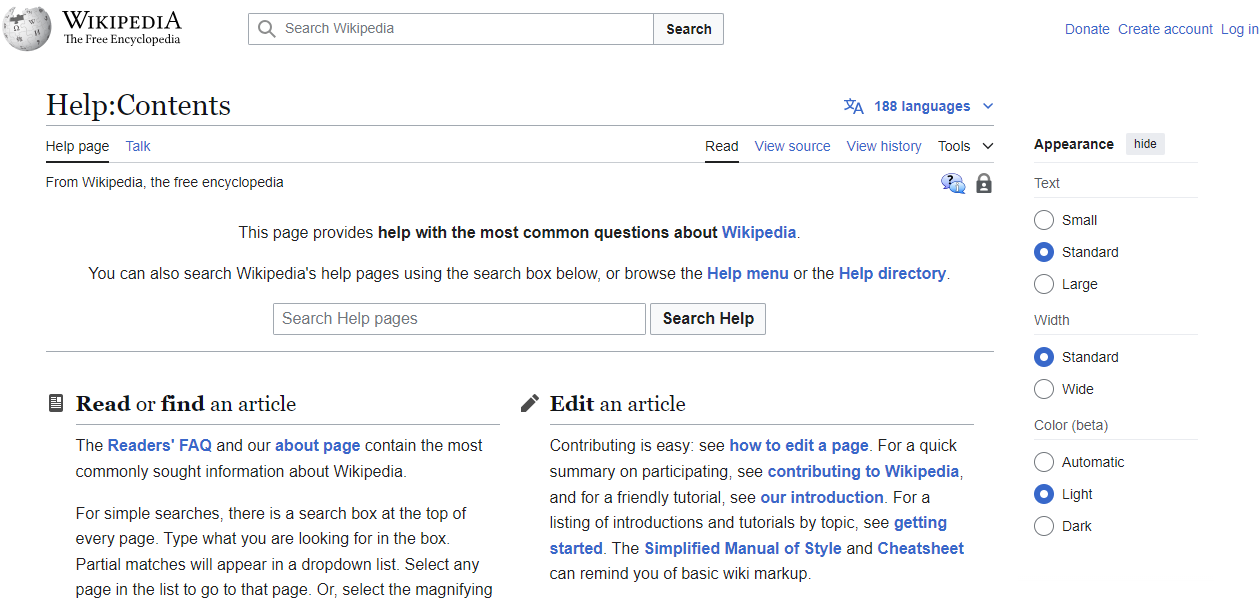This screenshot has width=1260, height=600.
Task: Click the Donate link
Action: (x=1087, y=29)
